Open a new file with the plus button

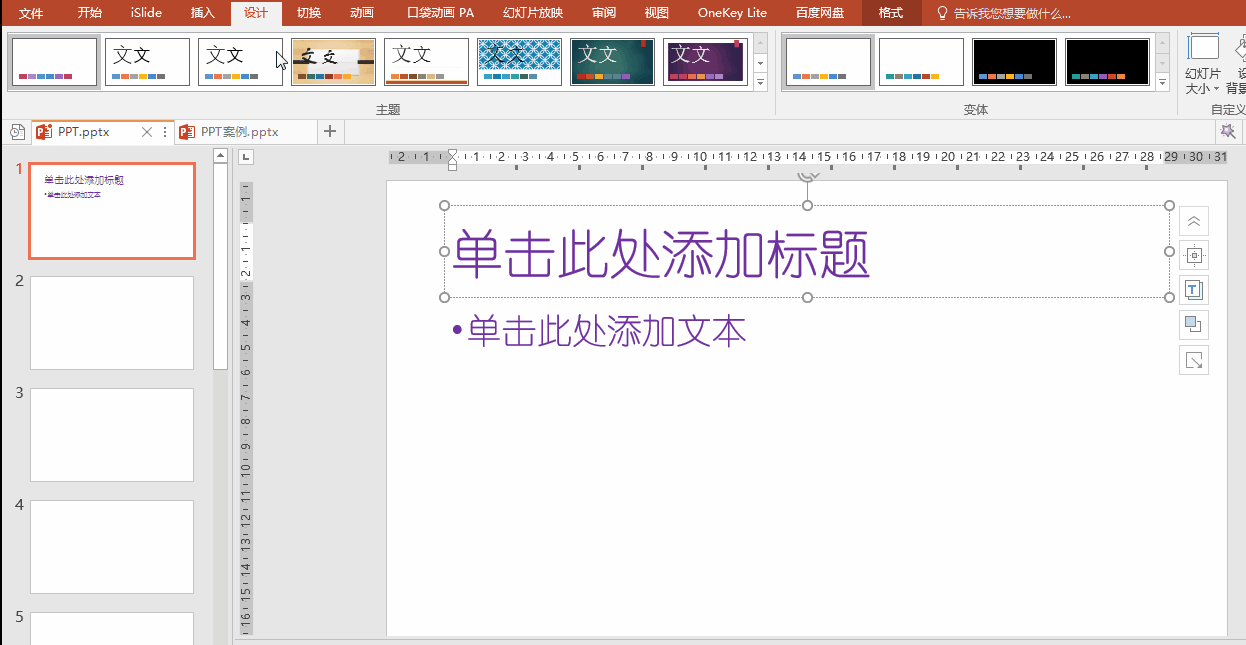[330, 131]
